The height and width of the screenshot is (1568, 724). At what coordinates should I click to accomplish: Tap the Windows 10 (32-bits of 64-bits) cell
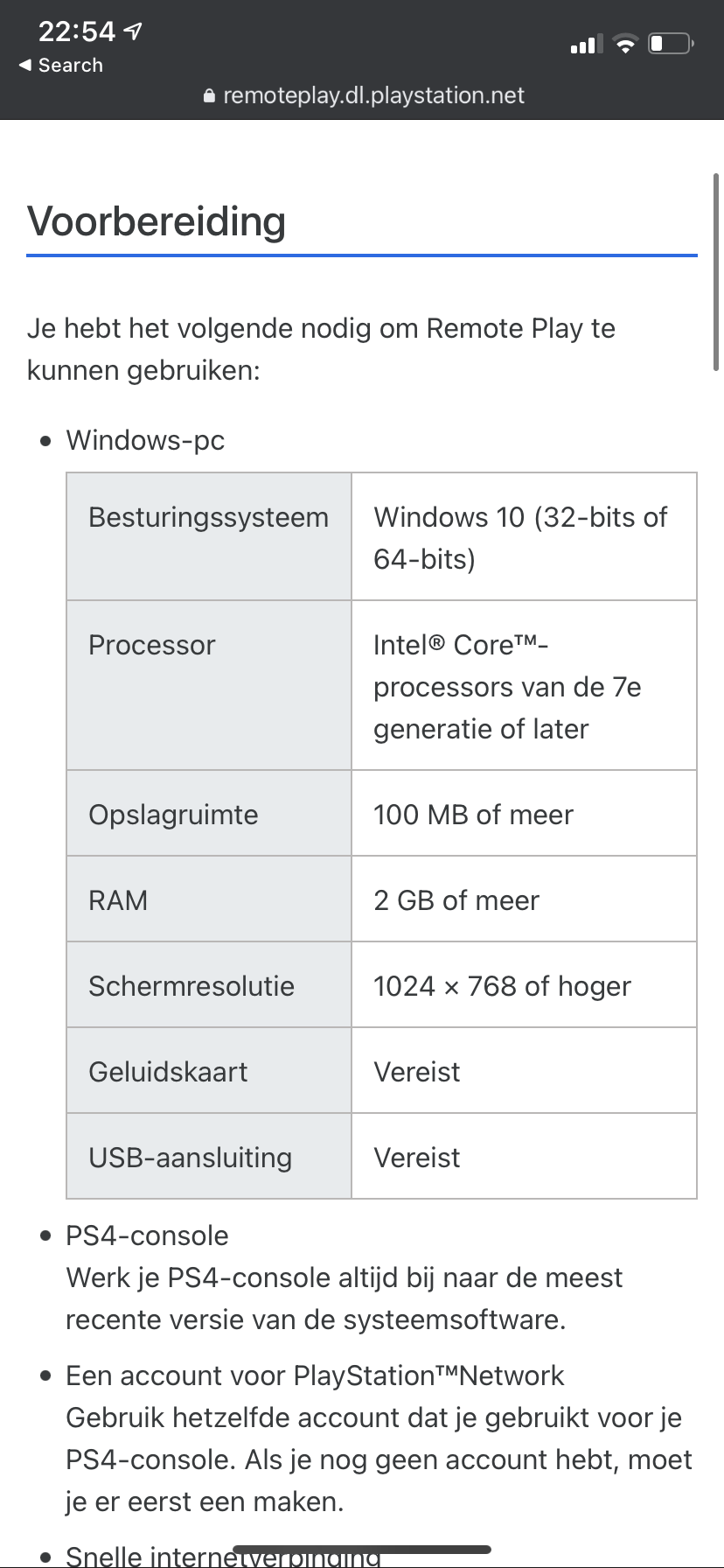coord(523,537)
